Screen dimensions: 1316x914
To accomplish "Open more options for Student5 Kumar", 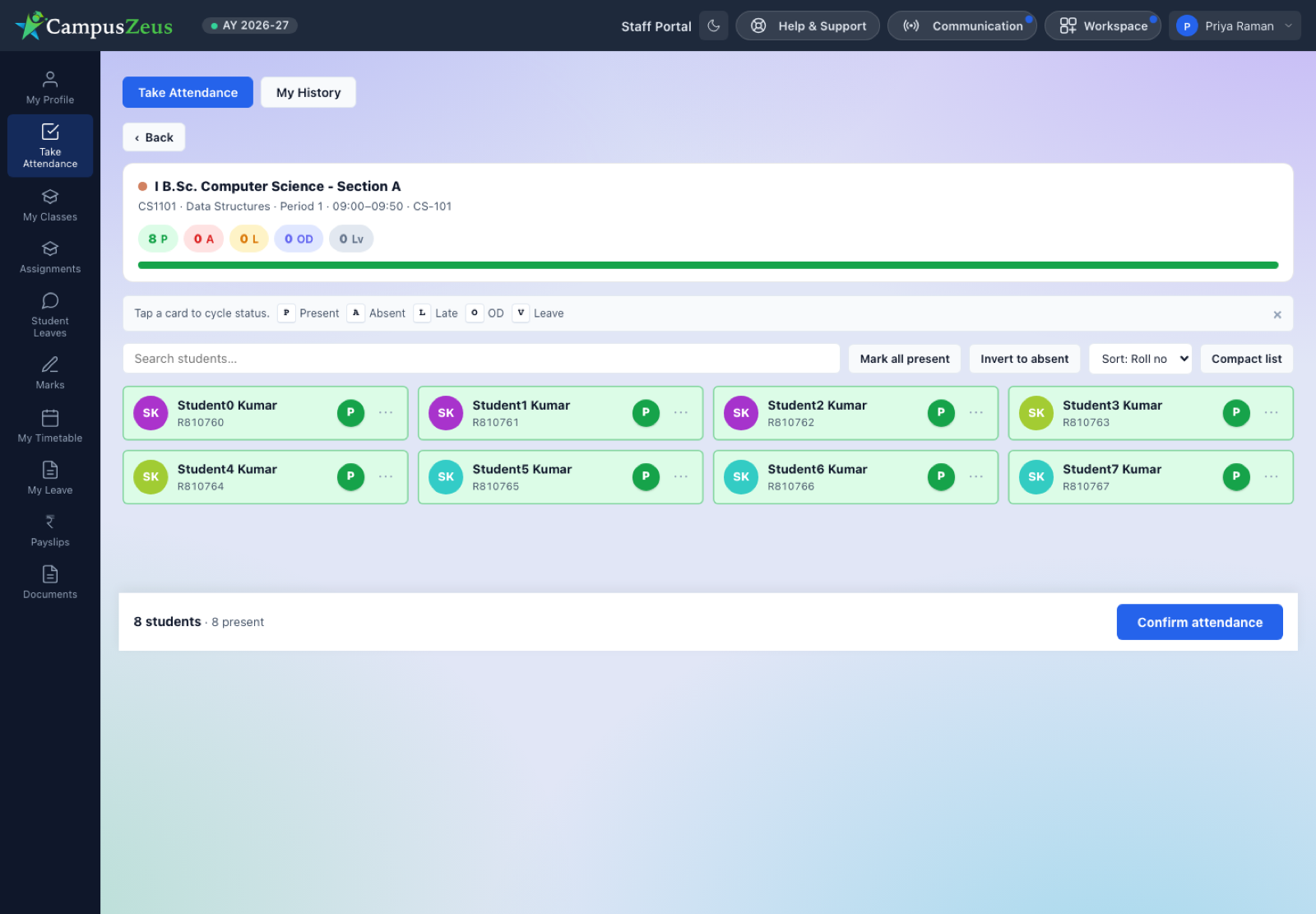I will pyautogui.click(x=681, y=476).
